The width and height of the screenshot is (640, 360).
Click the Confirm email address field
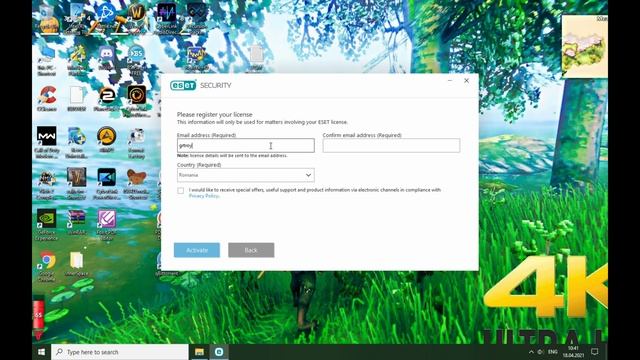click(x=391, y=145)
